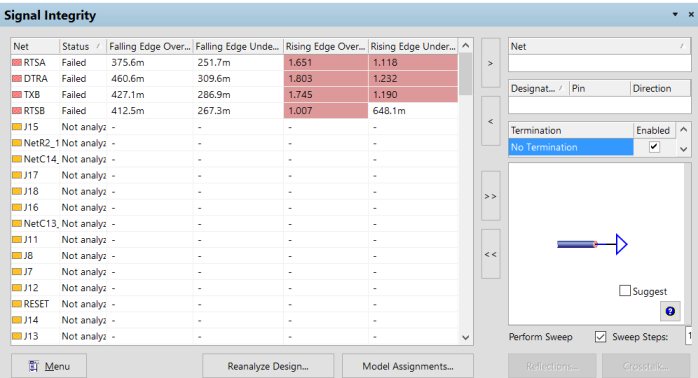Sort by the Designator column header

pyautogui.click(x=539, y=89)
